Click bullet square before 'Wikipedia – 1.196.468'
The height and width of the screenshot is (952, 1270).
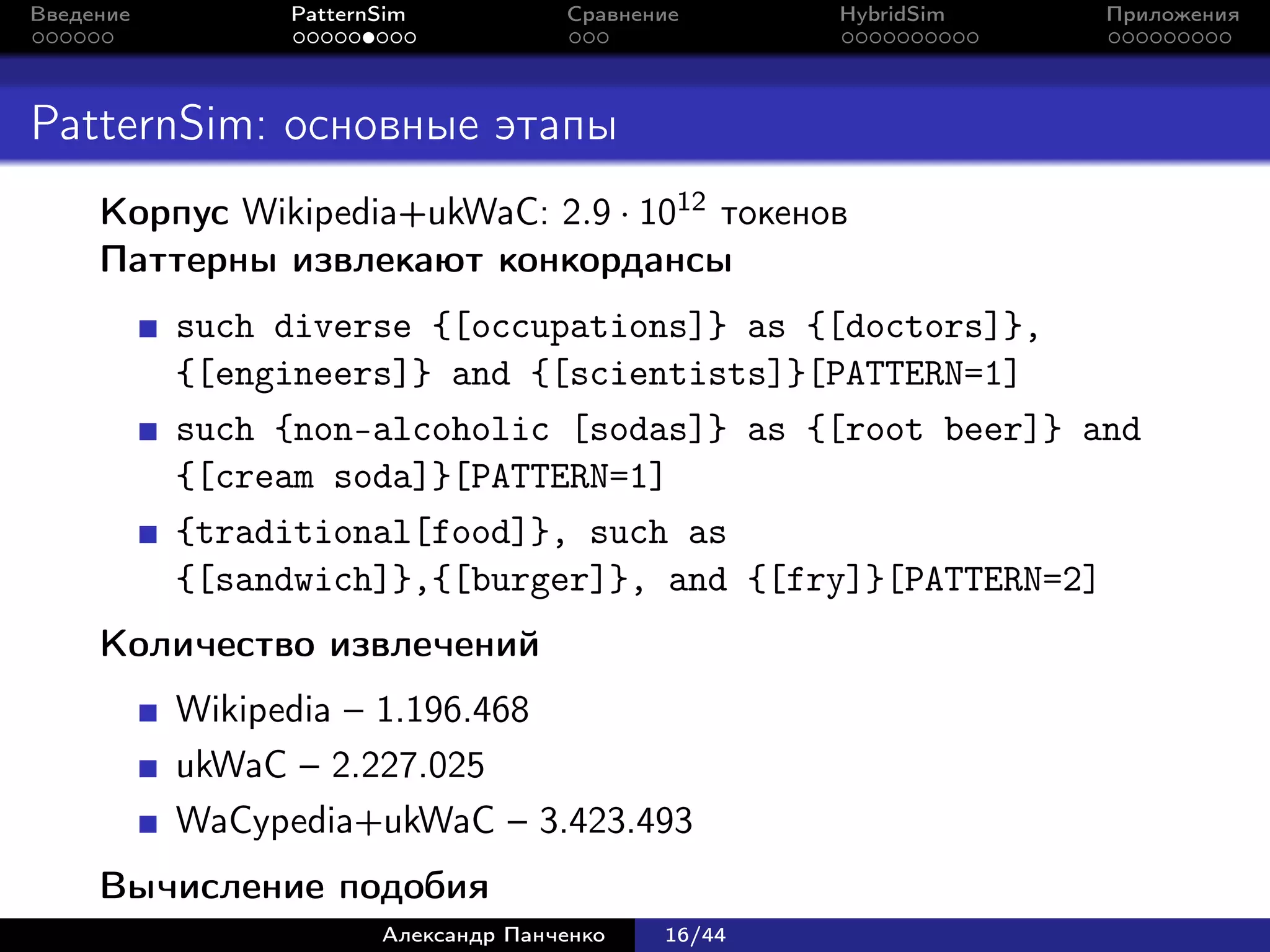tap(148, 713)
